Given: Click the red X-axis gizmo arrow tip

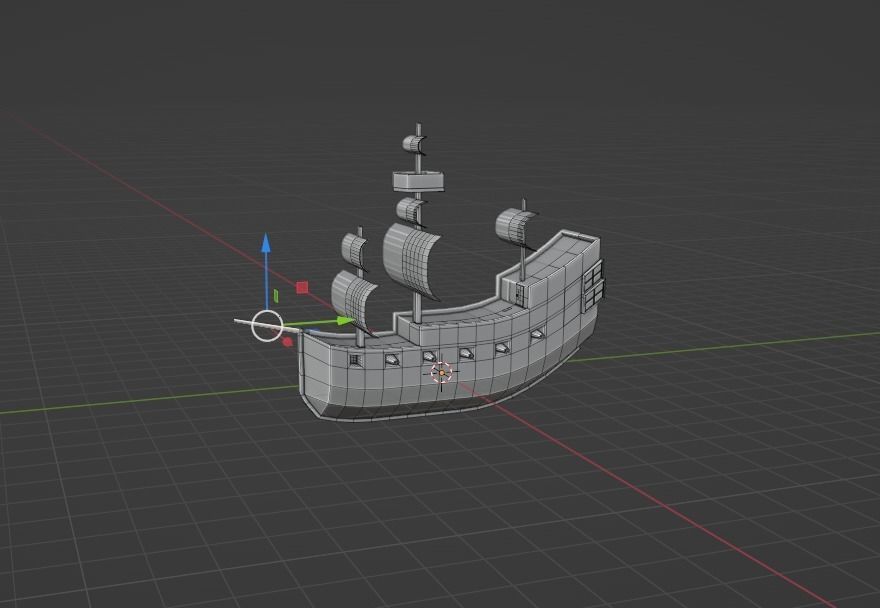Looking at the screenshot, I should click(287, 341).
